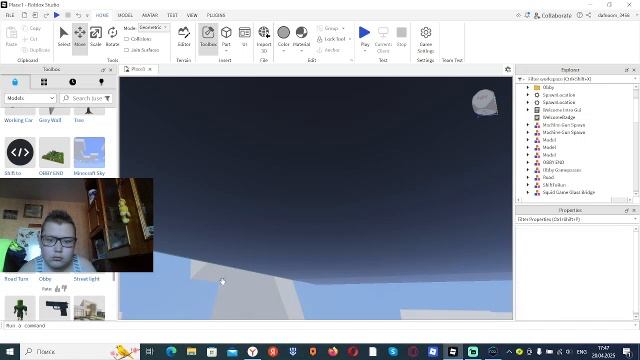The width and height of the screenshot is (640, 360).
Task: Run game from quick access play icon
Action: [x=57, y=15]
